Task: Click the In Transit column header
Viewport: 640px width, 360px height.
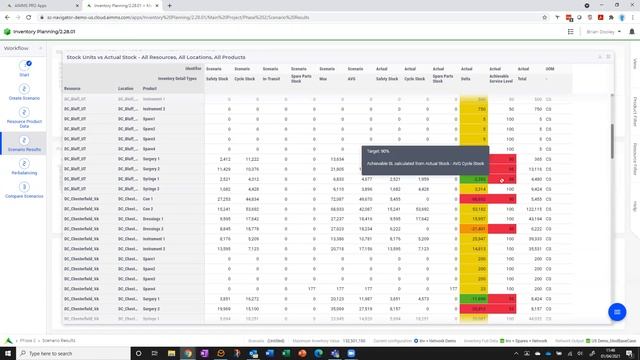Action: (x=271, y=79)
